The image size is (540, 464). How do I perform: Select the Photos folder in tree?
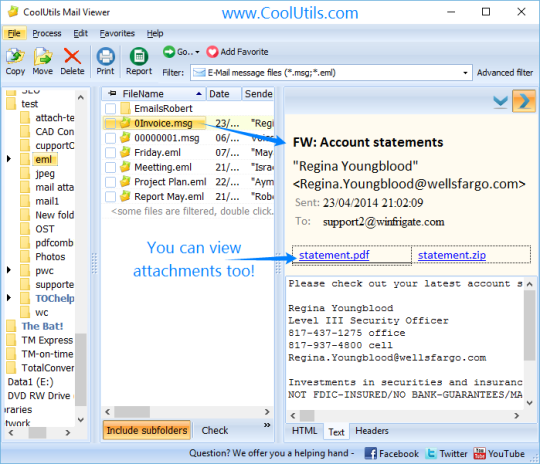pos(50,257)
